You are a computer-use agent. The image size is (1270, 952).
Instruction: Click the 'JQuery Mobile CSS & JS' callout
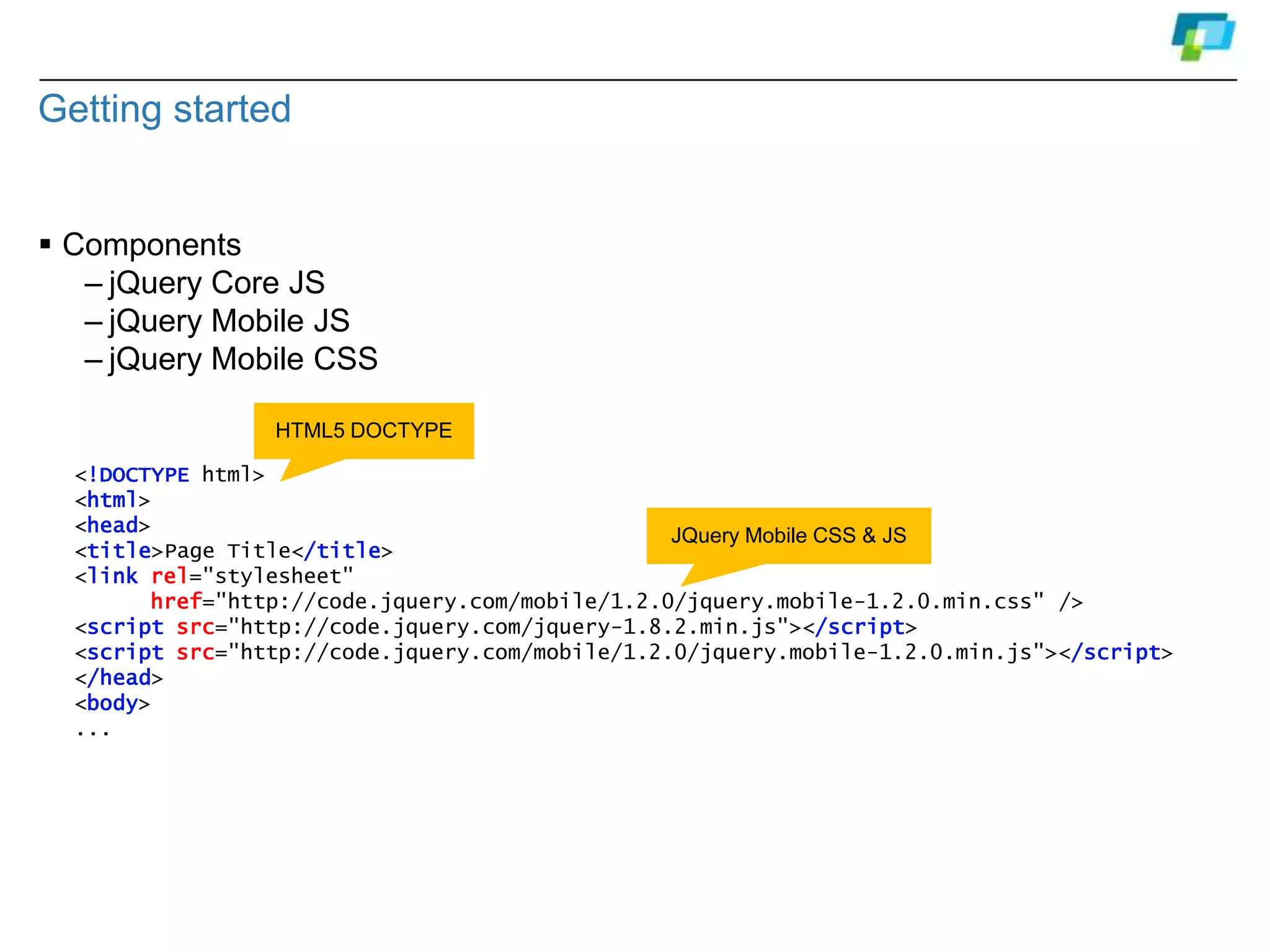789,535
